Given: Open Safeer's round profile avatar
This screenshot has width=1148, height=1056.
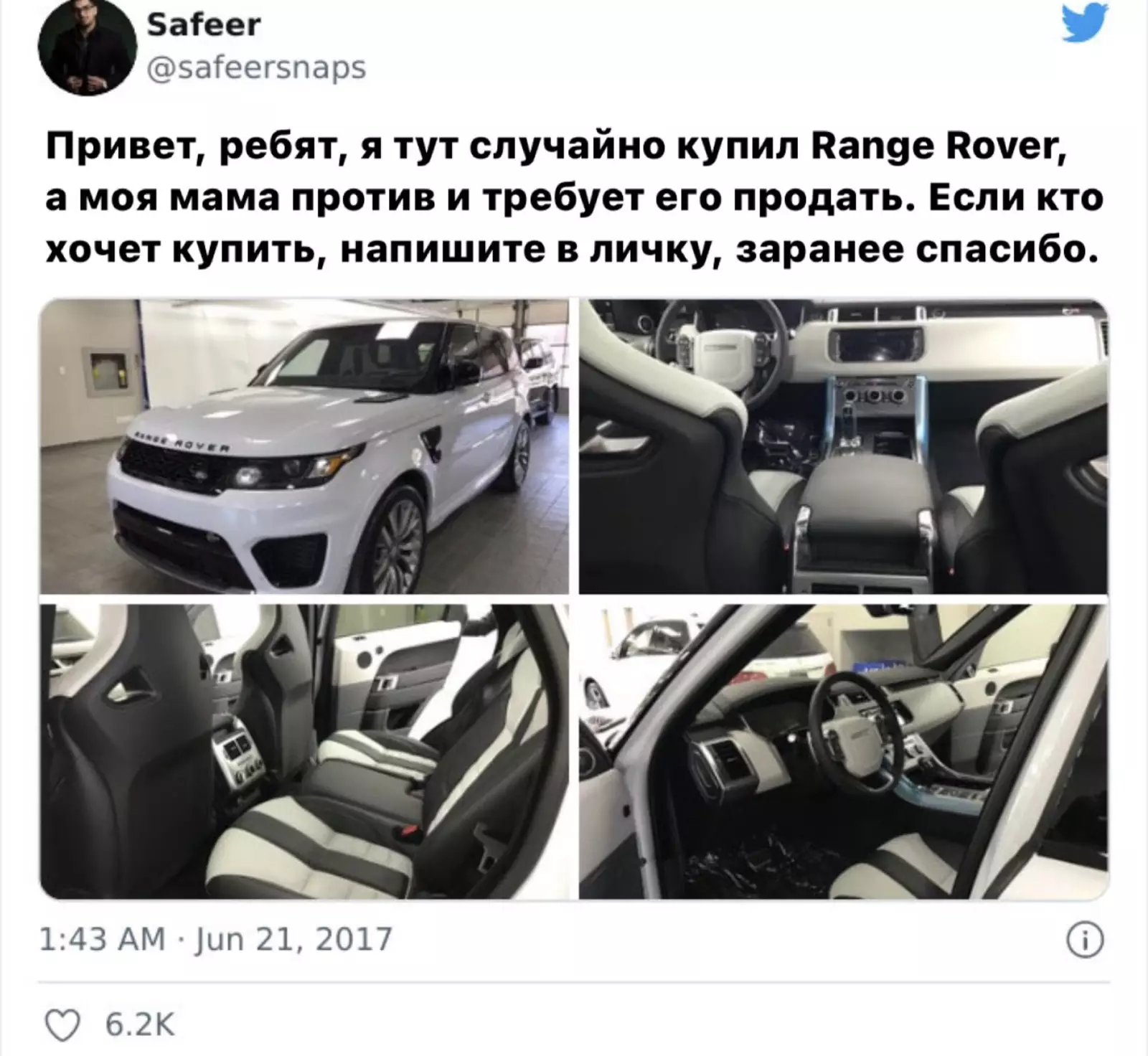Looking at the screenshot, I should coord(88,47).
